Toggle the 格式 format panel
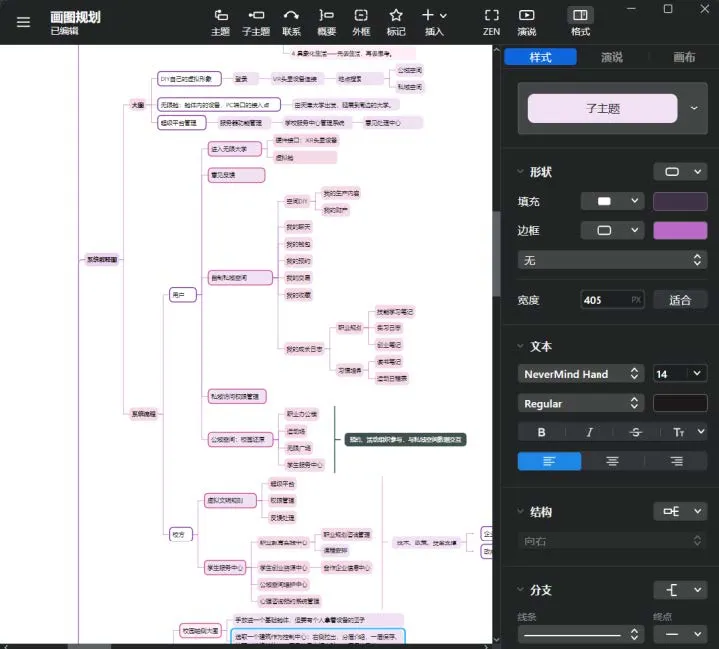This screenshot has width=719, height=649. [580, 22]
